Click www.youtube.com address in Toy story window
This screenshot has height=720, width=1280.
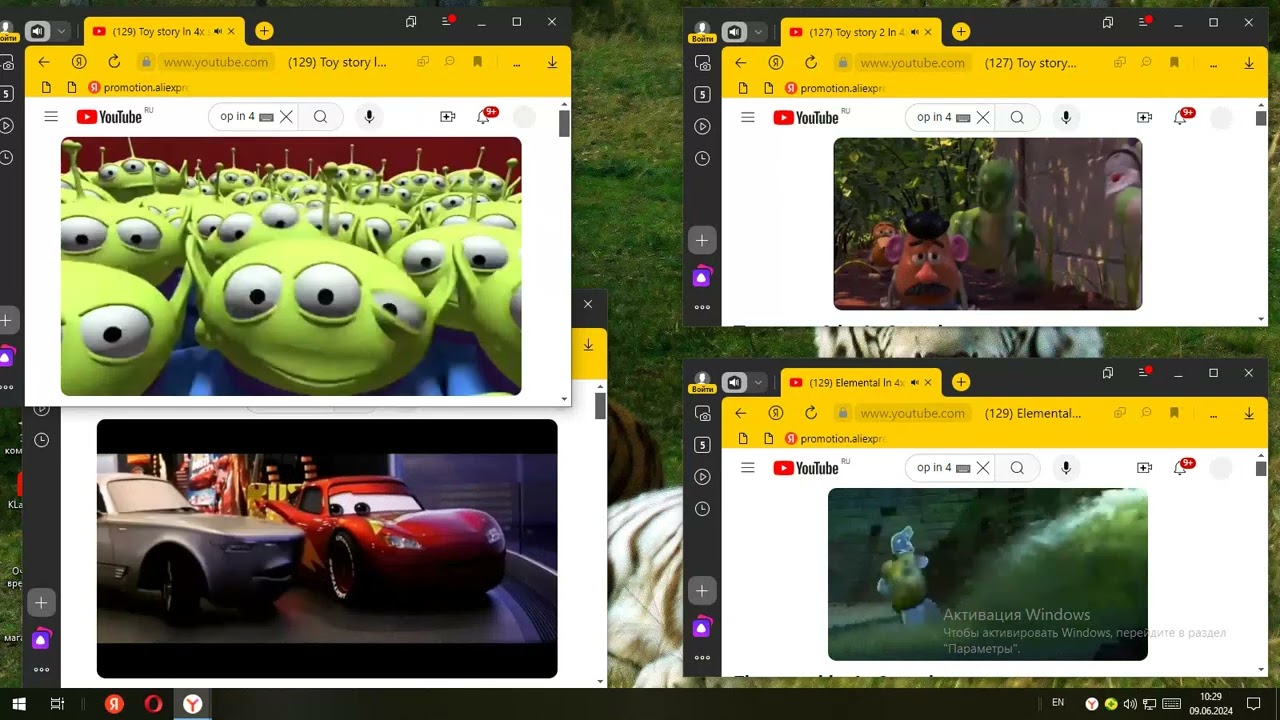click(215, 62)
